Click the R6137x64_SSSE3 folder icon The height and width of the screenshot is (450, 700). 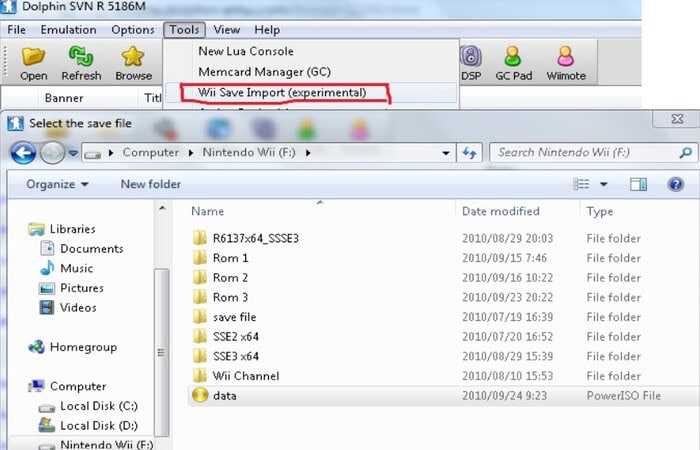[200, 238]
